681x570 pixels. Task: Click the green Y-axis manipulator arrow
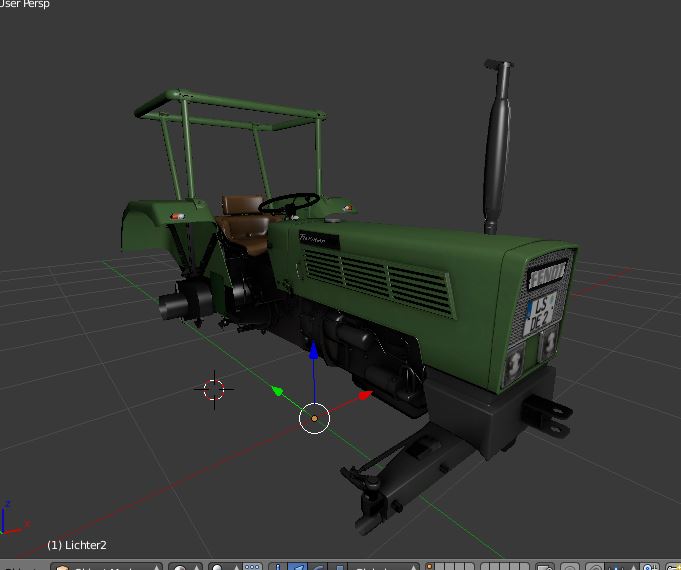pyautogui.click(x=277, y=391)
